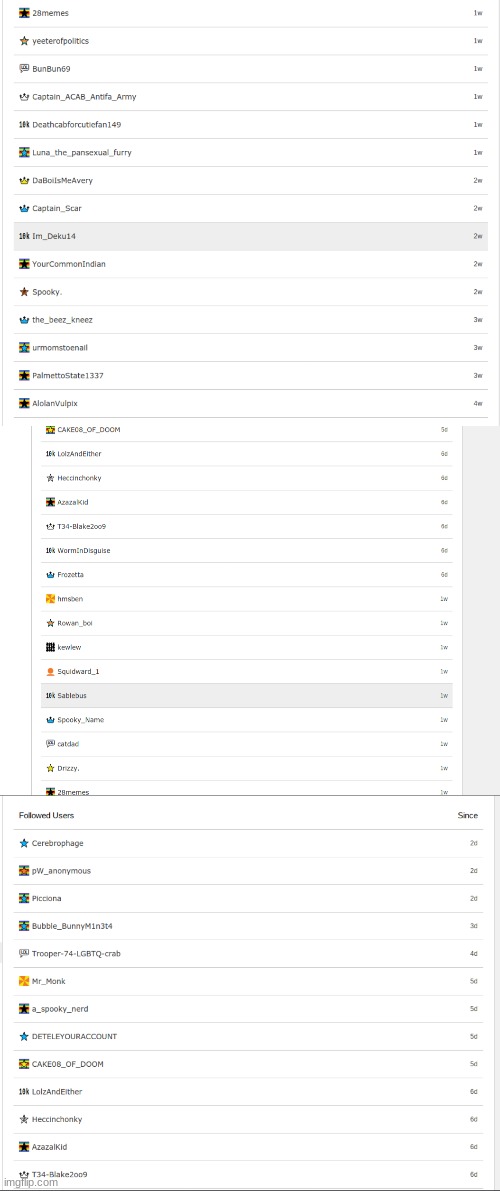Click the orange pinwheel icon beside Mr_Monk
This screenshot has height=1191, width=500.
[x=24, y=981]
